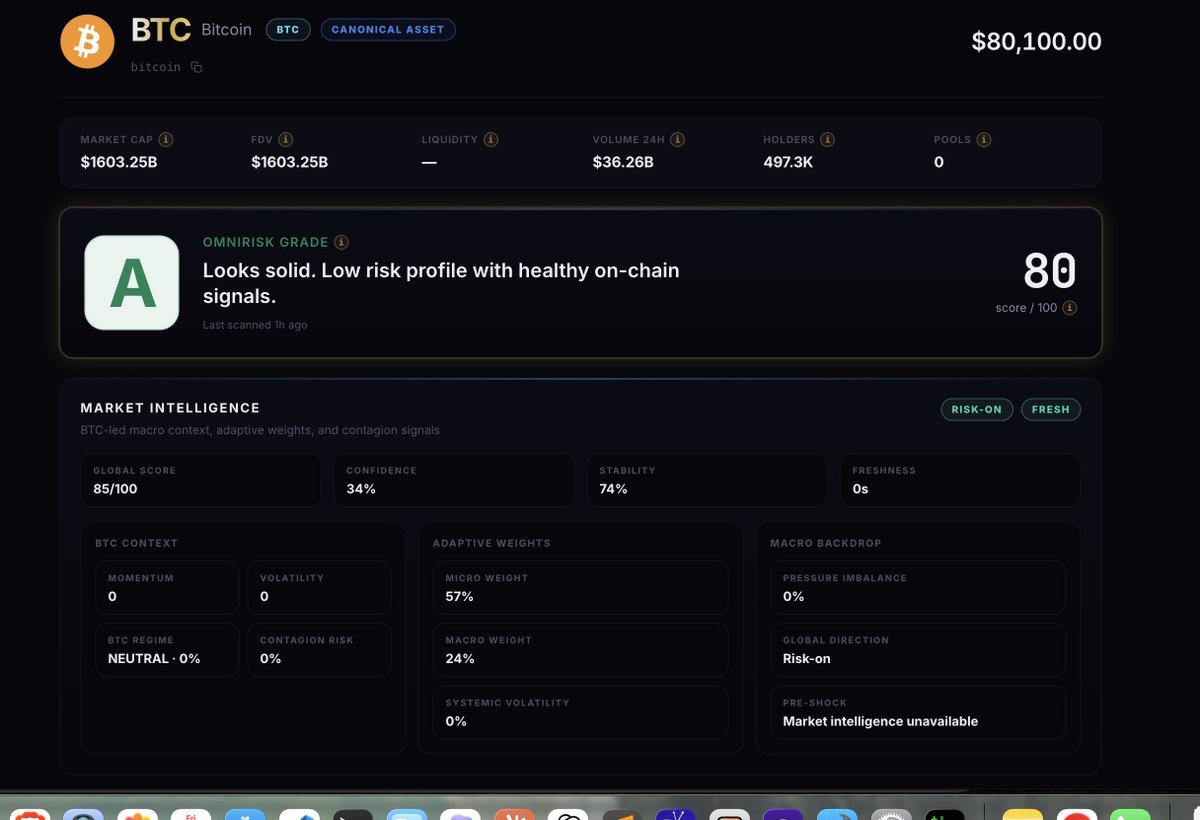Click the 'Looks solid. Low risk profile' summary
The image size is (1200, 820).
point(441,283)
